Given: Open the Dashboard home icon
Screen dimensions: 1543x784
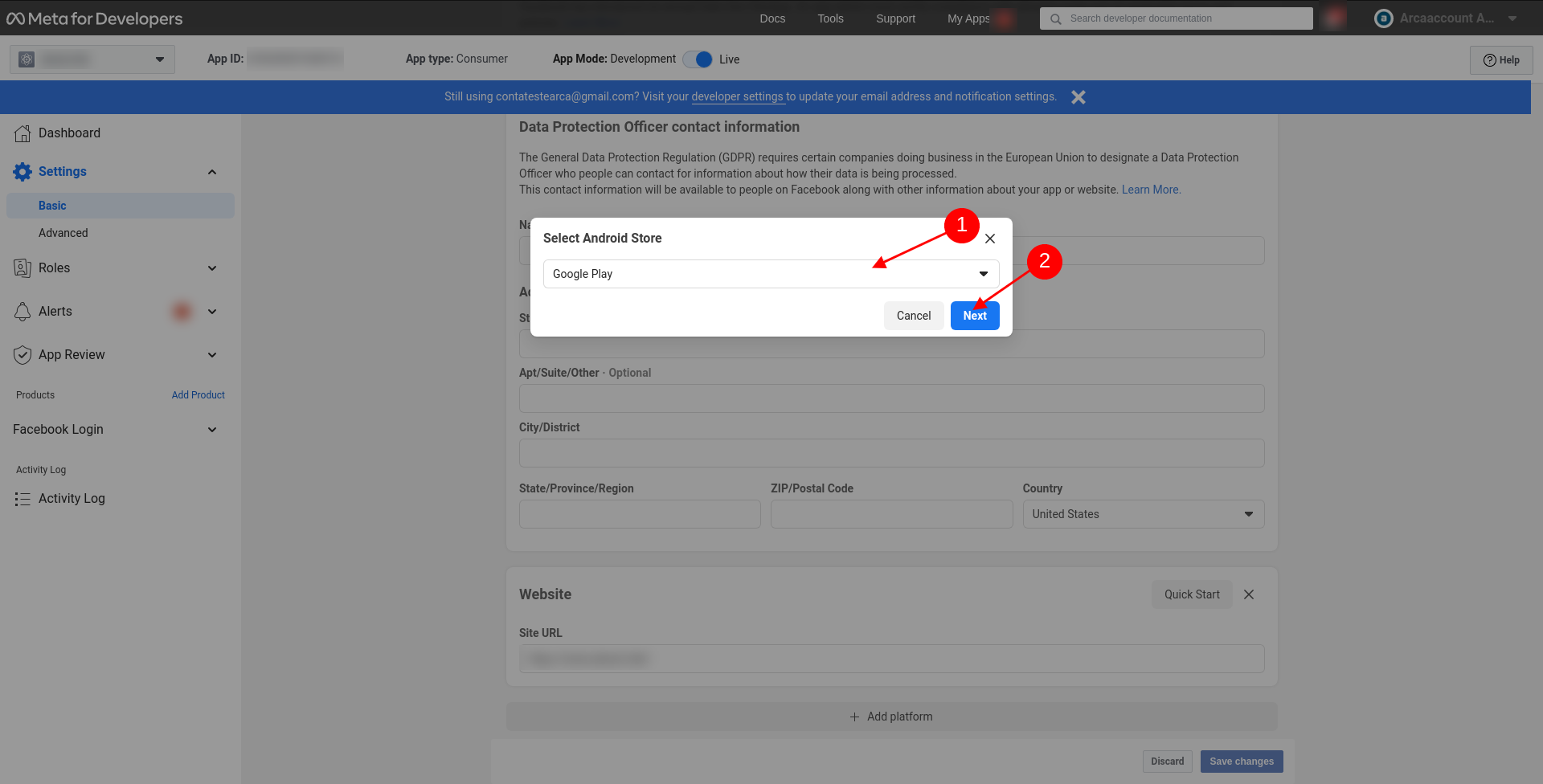Looking at the screenshot, I should 23,133.
